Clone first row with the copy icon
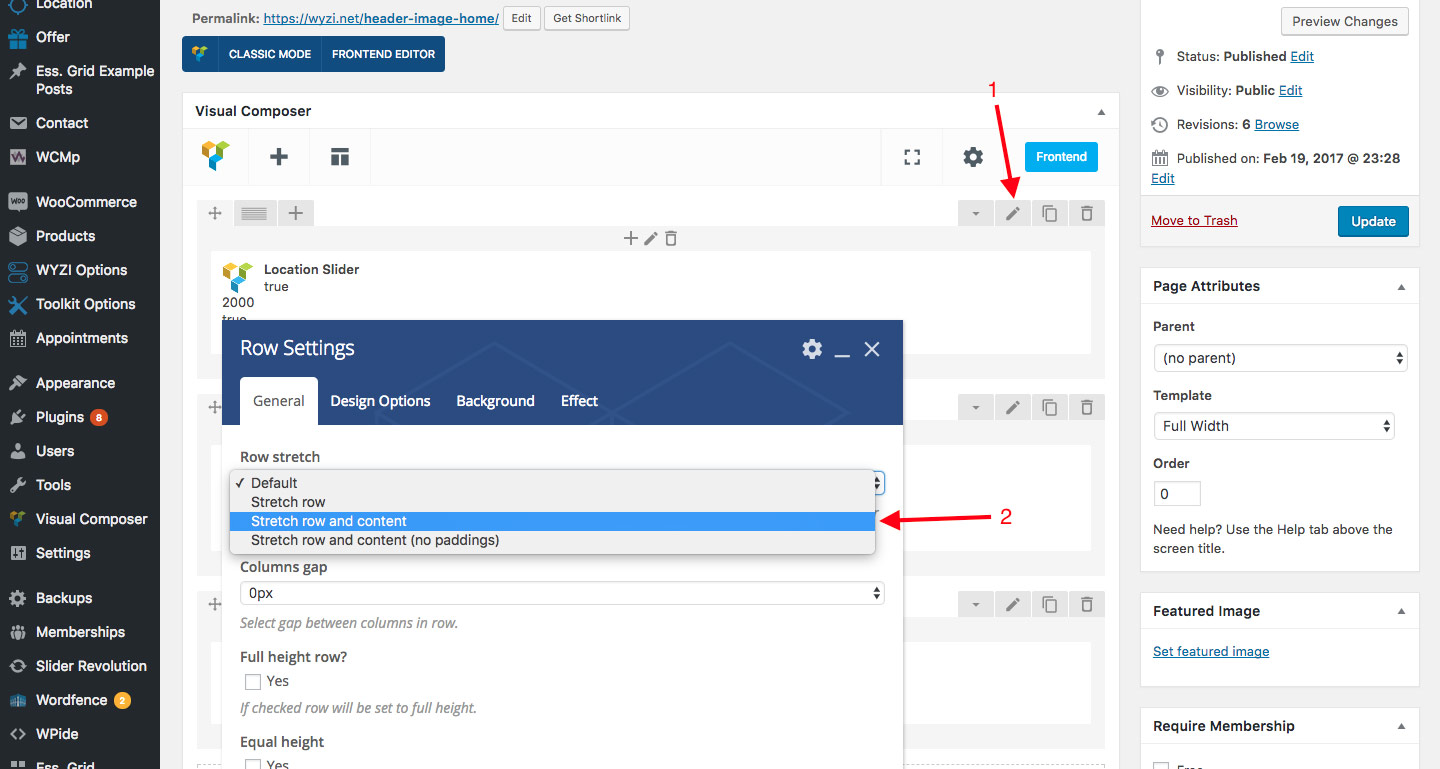The width and height of the screenshot is (1440, 769). click(1050, 213)
